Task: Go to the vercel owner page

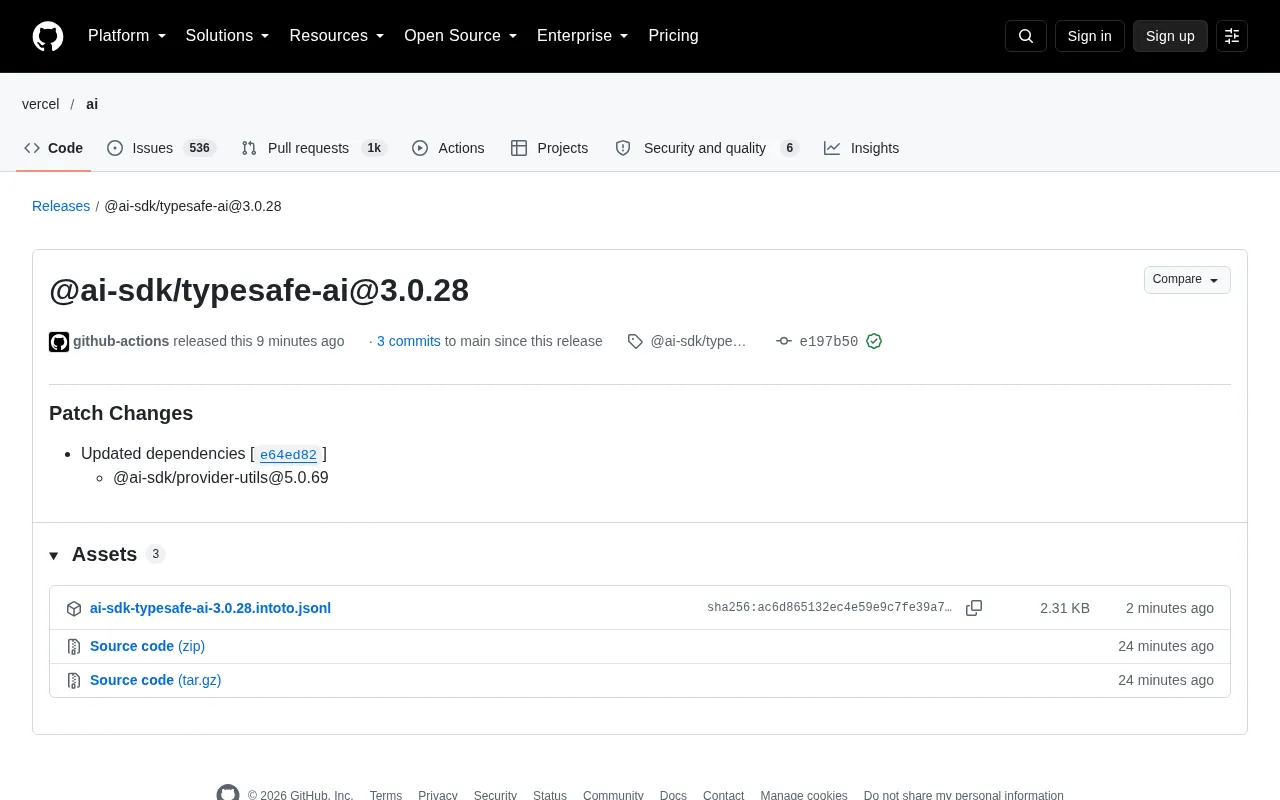Action: (x=41, y=104)
